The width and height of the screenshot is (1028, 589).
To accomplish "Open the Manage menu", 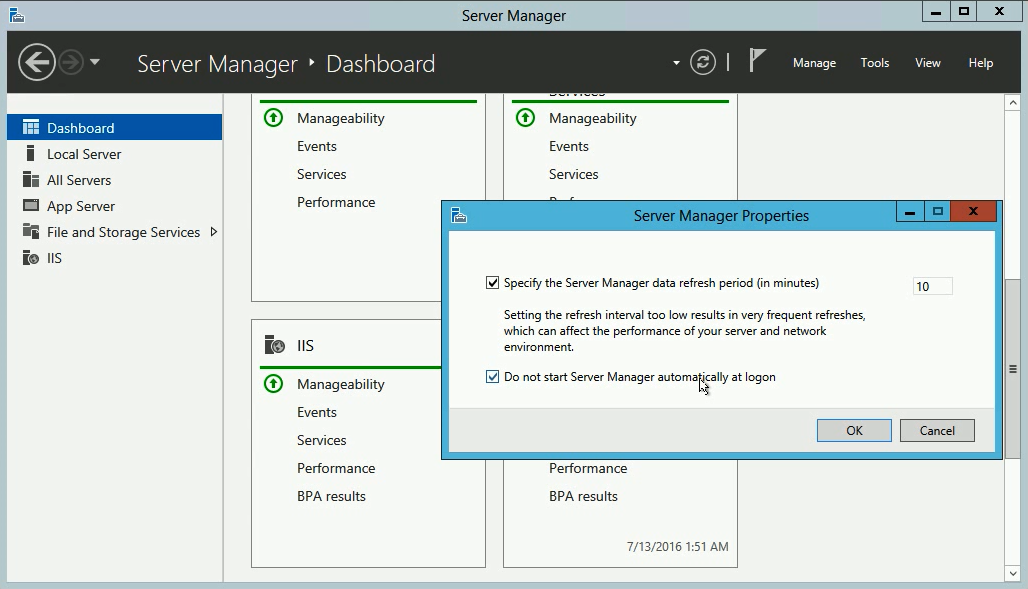I will point(814,63).
